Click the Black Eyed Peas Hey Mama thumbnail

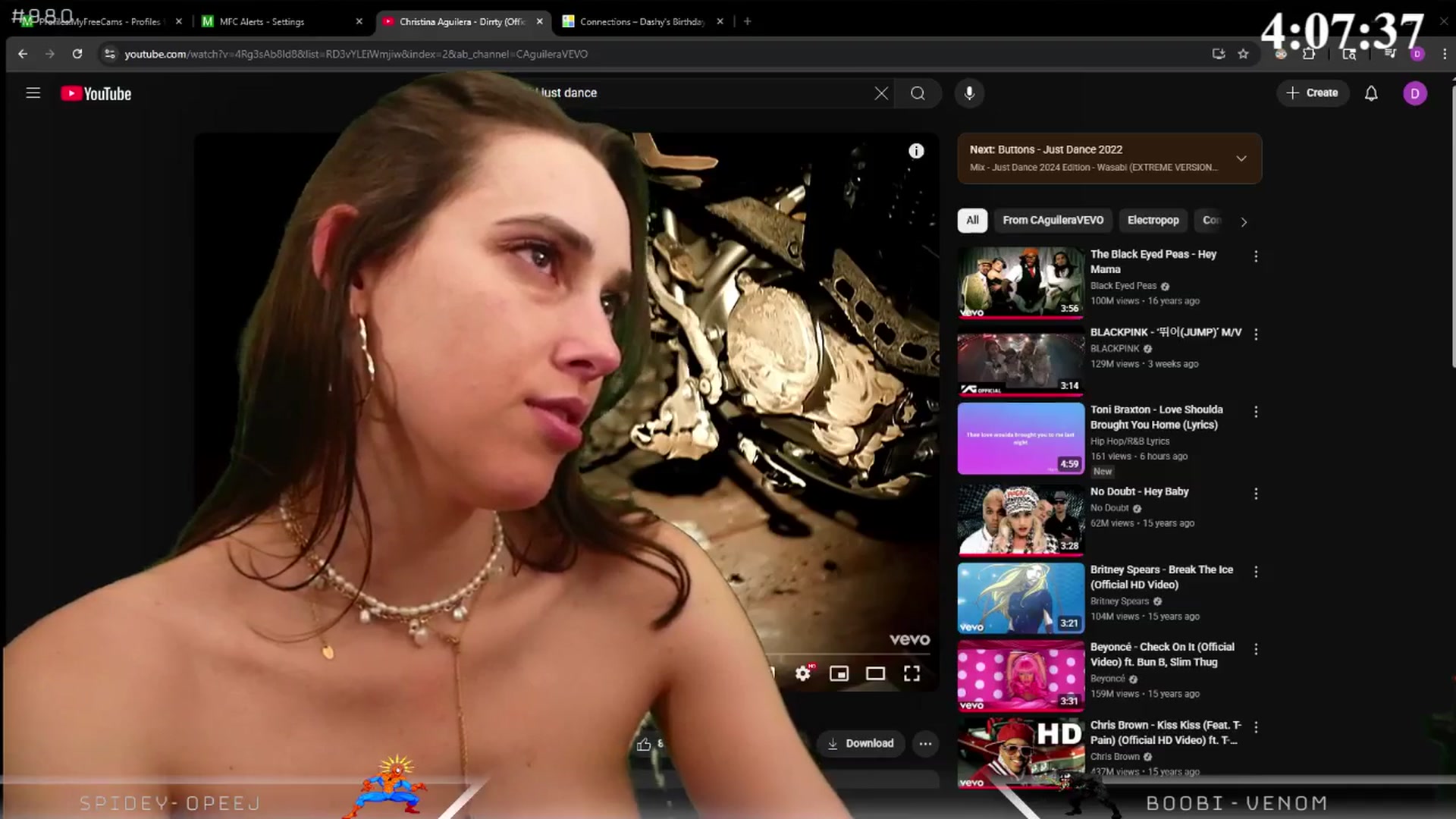click(x=1021, y=282)
